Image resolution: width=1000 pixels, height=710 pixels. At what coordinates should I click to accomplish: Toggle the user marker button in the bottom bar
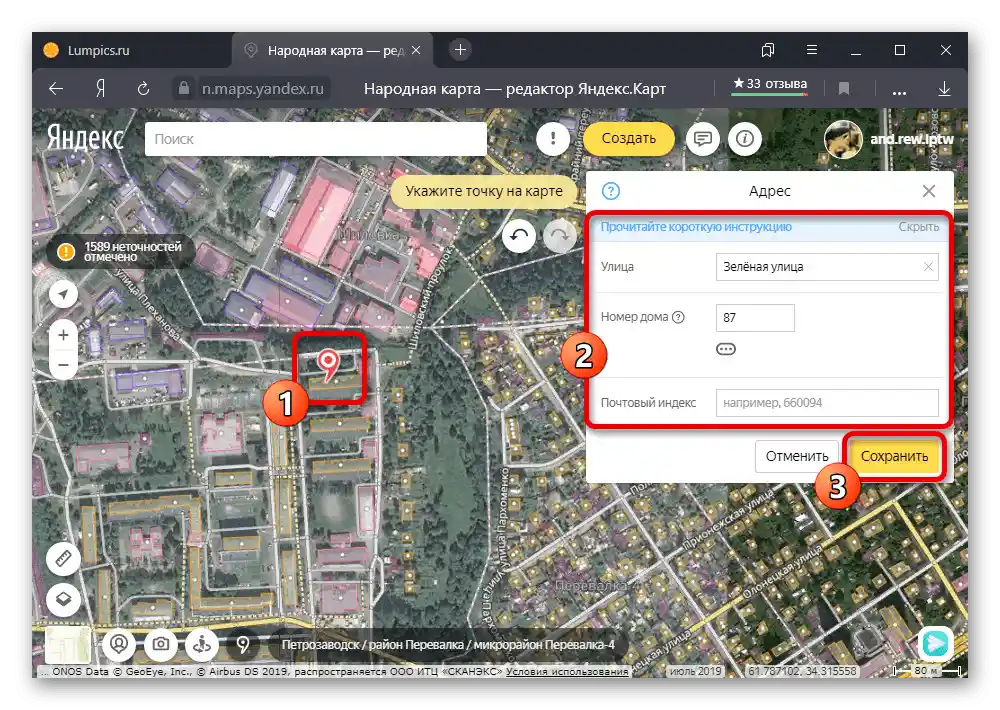click(x=119, y=644)
